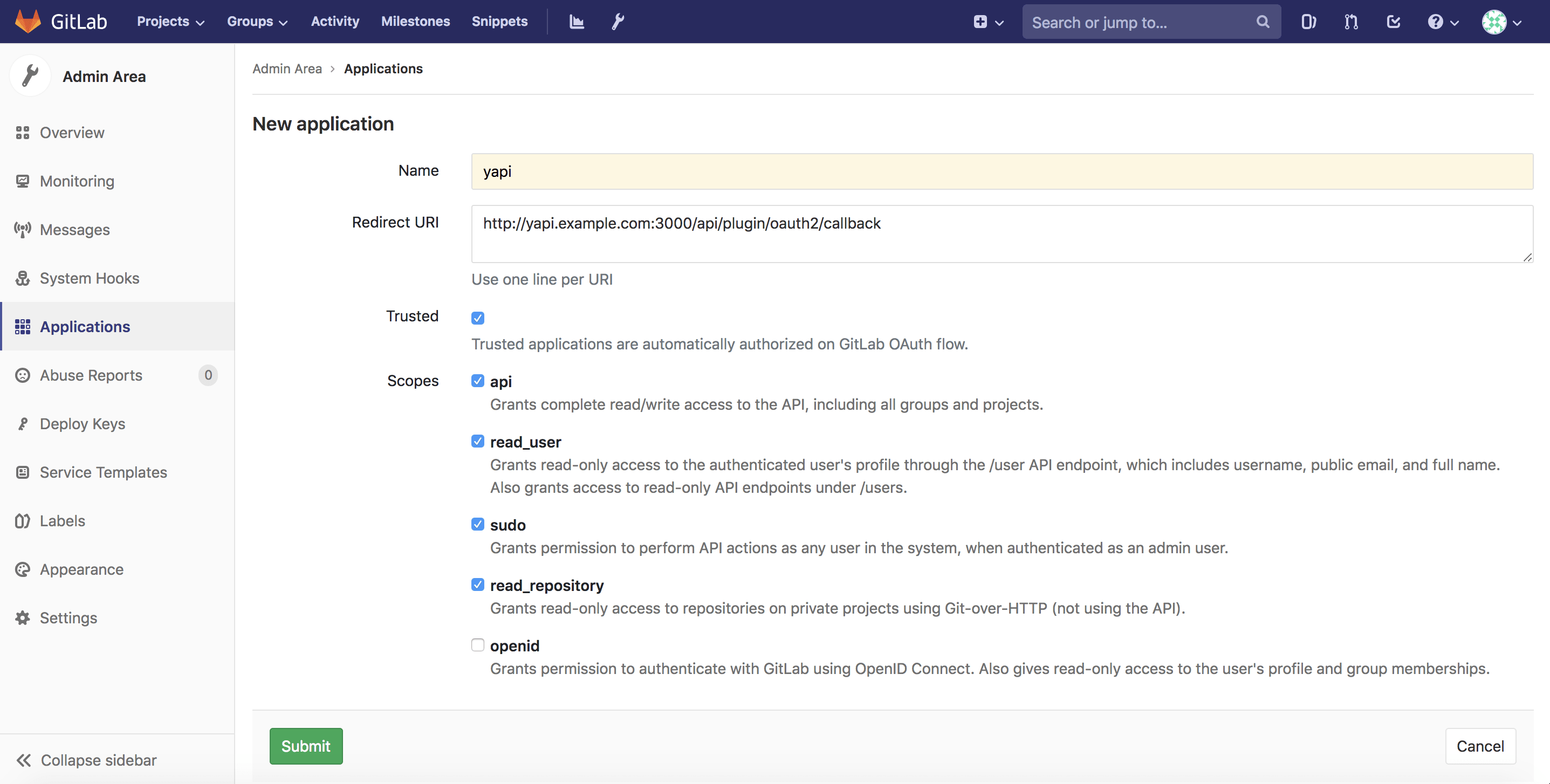
Task: Disable the sudo scope checkbox
Action: (477, 524)
